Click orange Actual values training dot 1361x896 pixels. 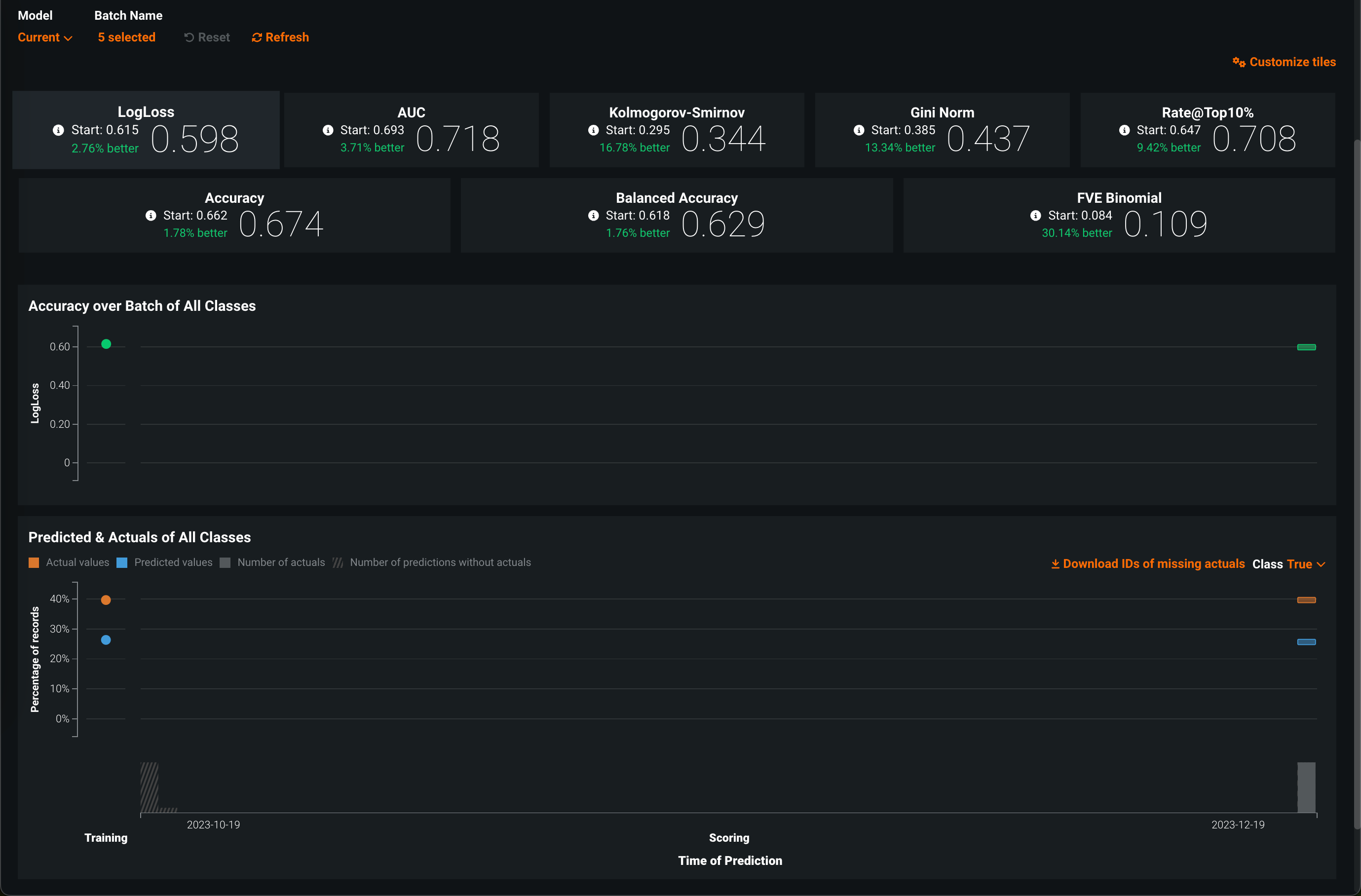[x=106, y=600]
